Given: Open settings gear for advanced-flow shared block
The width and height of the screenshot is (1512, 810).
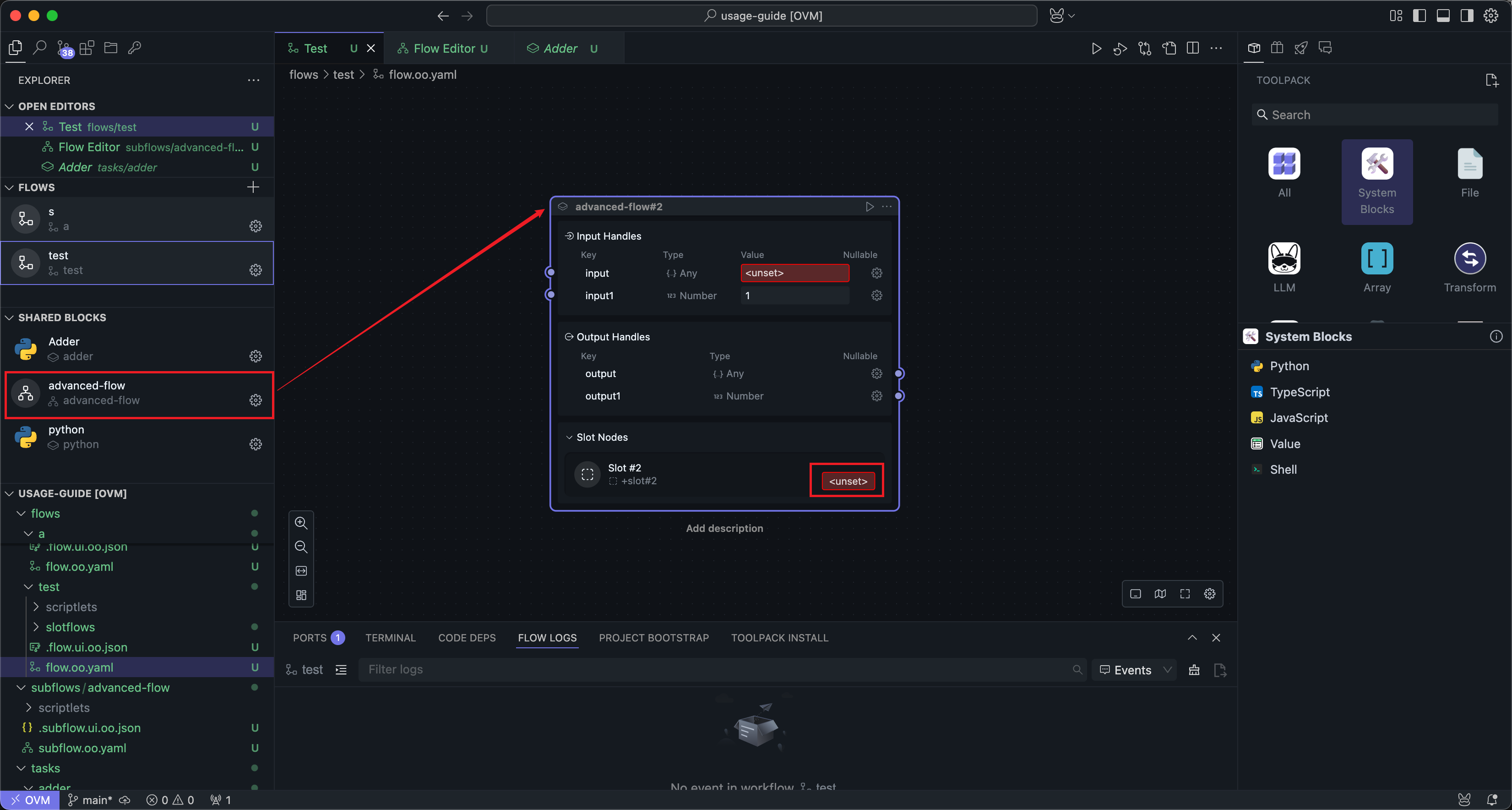Looking at the screenshot, I should (256, 400).
